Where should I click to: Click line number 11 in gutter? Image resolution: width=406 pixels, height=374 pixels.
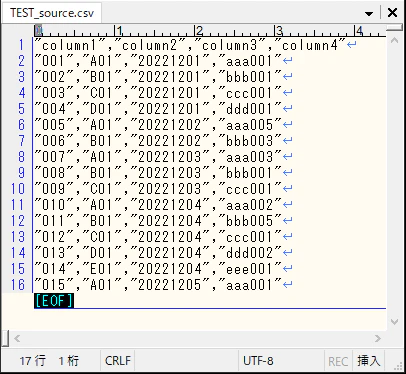(18, 205)
